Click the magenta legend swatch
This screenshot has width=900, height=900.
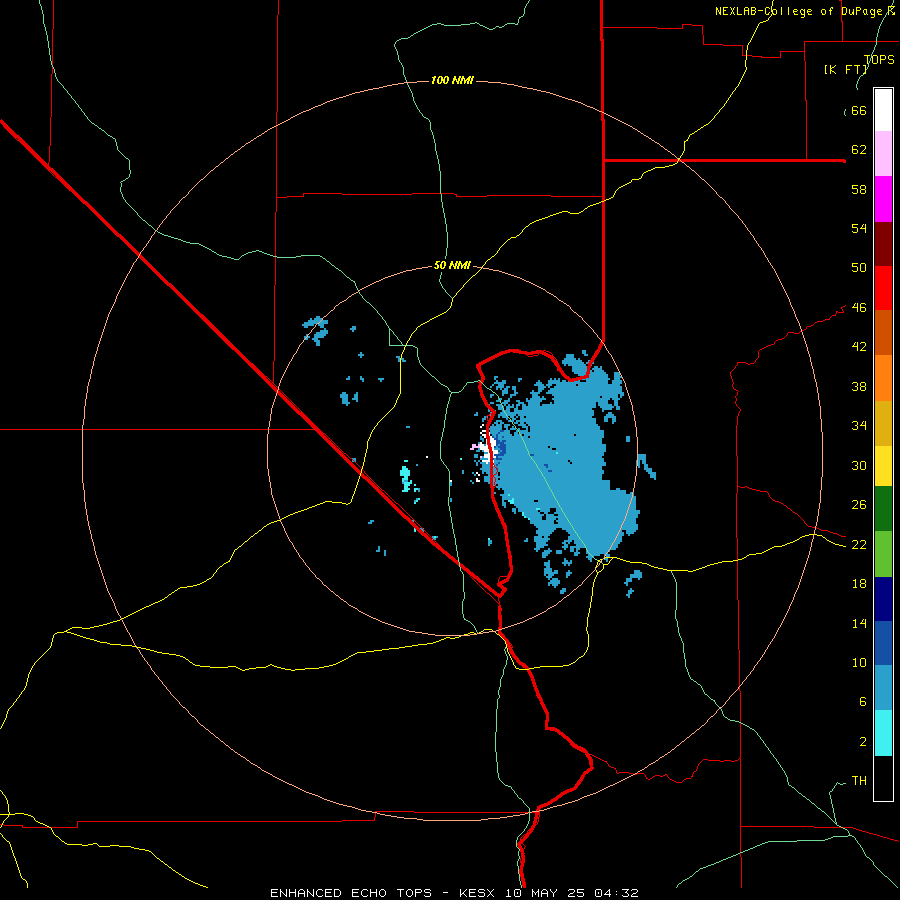click(883, 199)
